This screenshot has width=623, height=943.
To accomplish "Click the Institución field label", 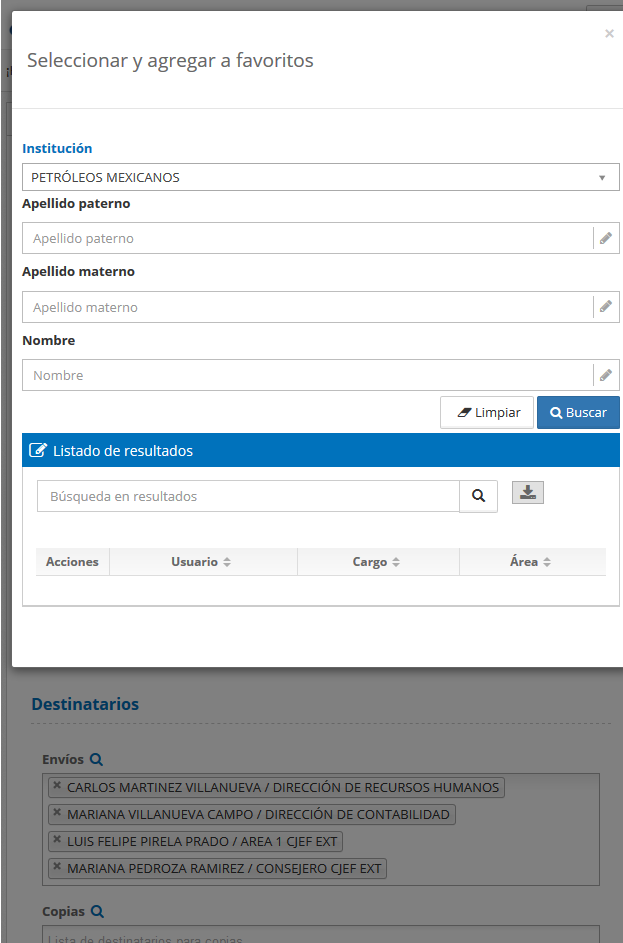I will [x=57, y=149].
